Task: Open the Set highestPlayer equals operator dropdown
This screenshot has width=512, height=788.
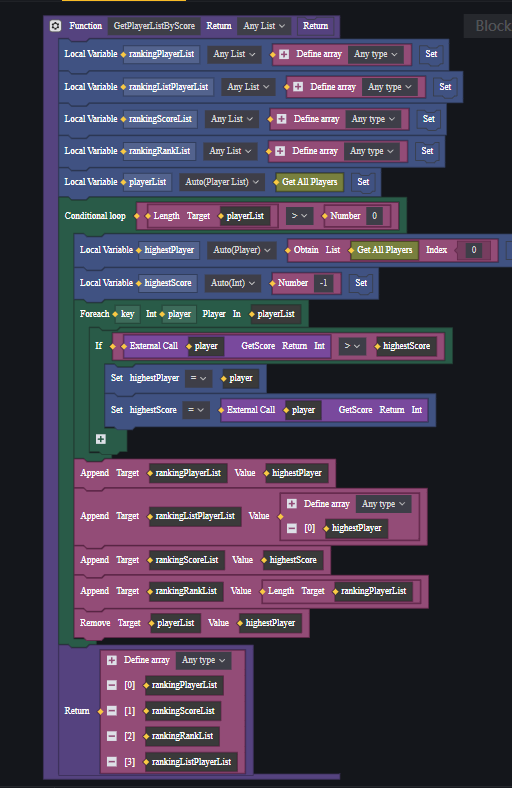Action: coord(198,378)
